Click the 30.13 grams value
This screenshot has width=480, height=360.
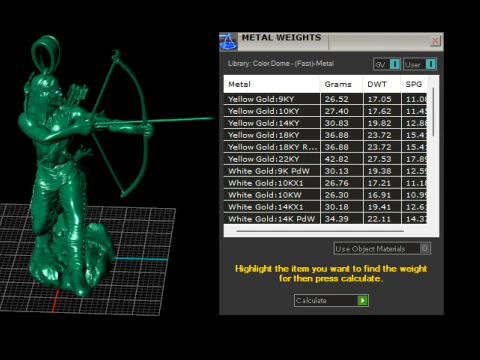337,171
